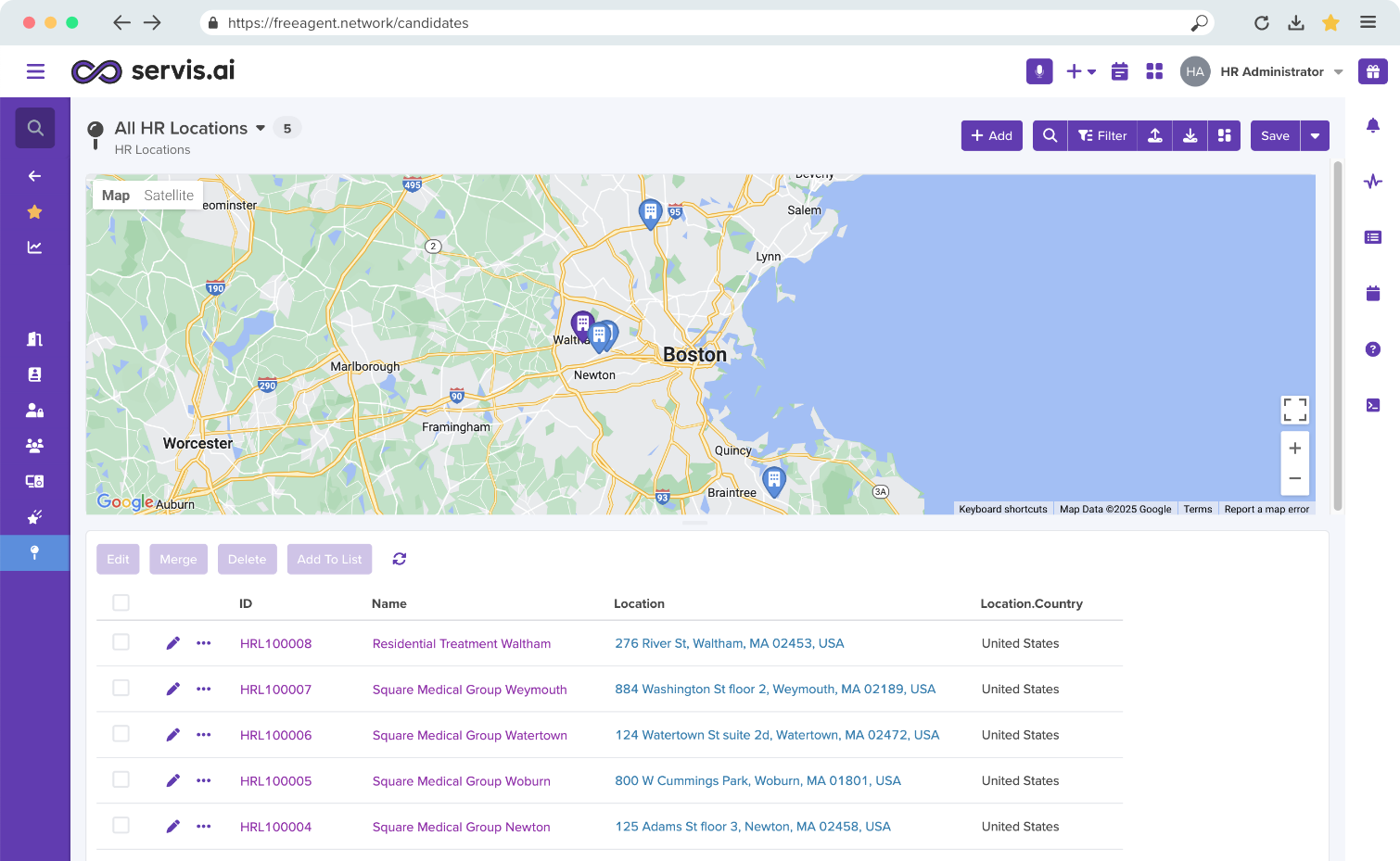The height and width of the screenshot is (861, 1400).
Task: Open notifications bell in right sidebar
Action: coord(1373,125)
